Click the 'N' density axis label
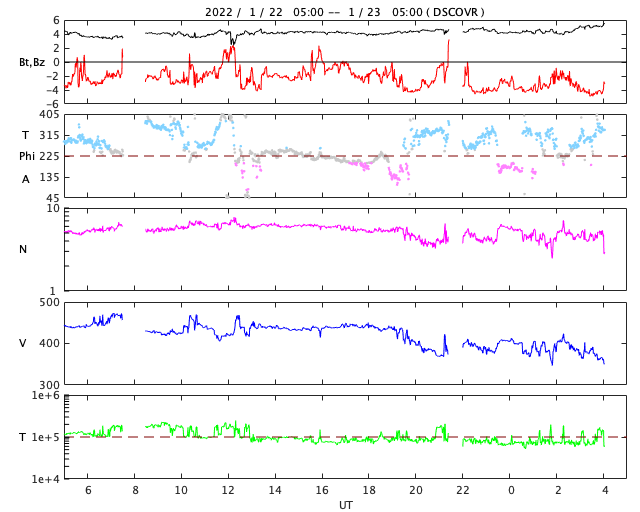640x512 pixels. pos(23,249)
